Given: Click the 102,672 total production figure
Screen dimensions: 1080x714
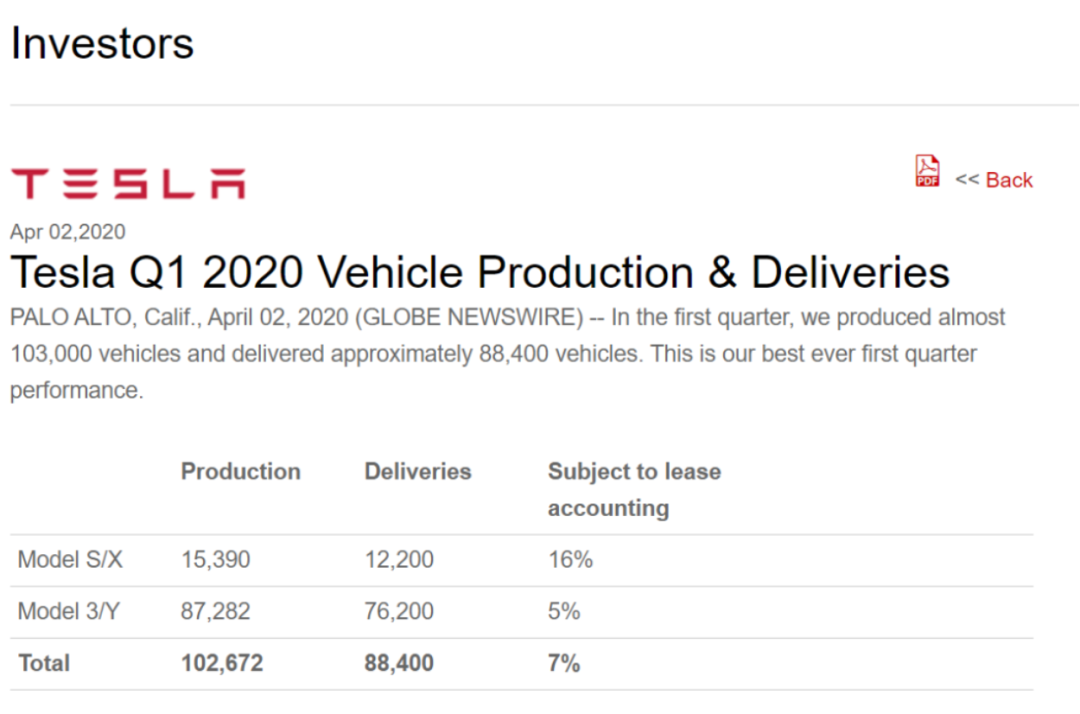Looking at the screenshot, I should pos(222,663).
